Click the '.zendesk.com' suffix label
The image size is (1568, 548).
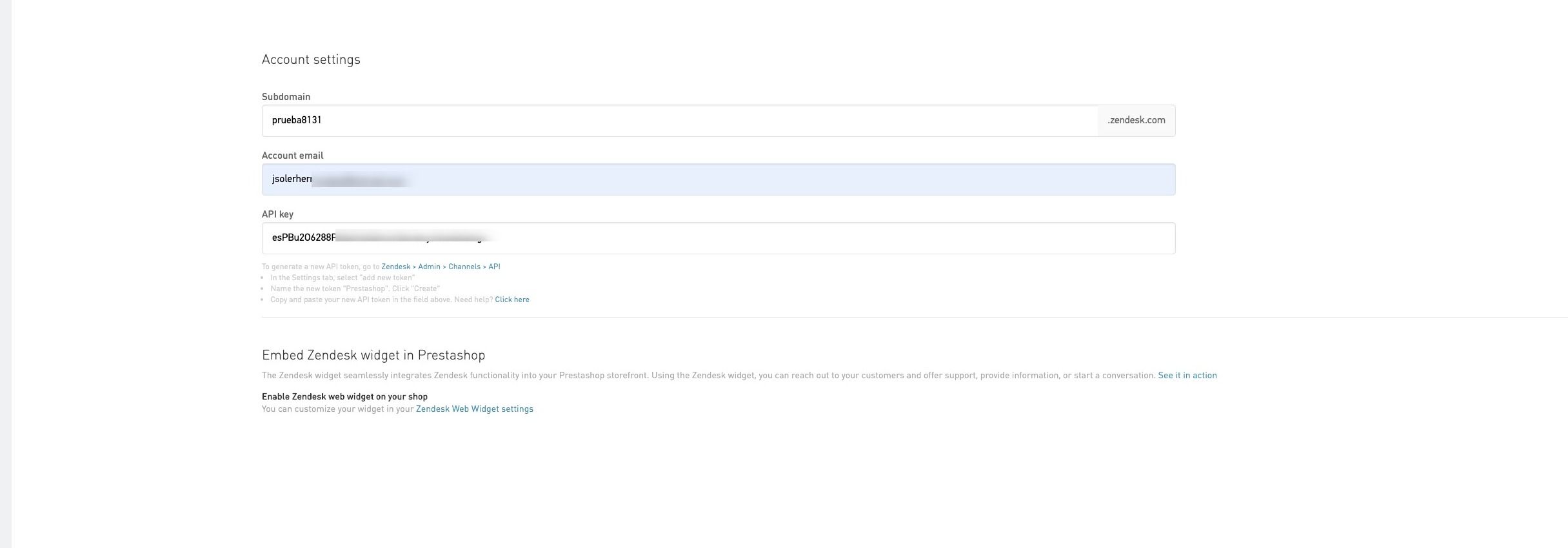[x=1136, y=121]
